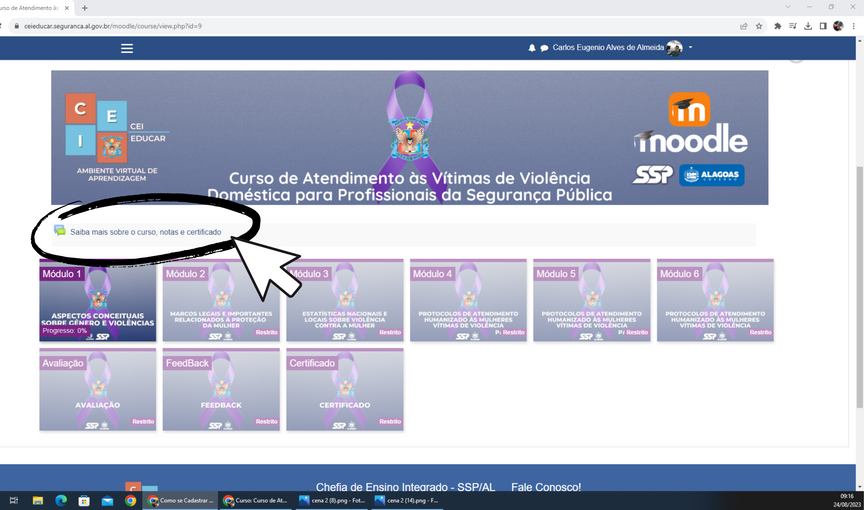864x510 pixels.
Task: Open Carlos Eugenio Alves de Almeida profile
Action: [x=608, y=47]
